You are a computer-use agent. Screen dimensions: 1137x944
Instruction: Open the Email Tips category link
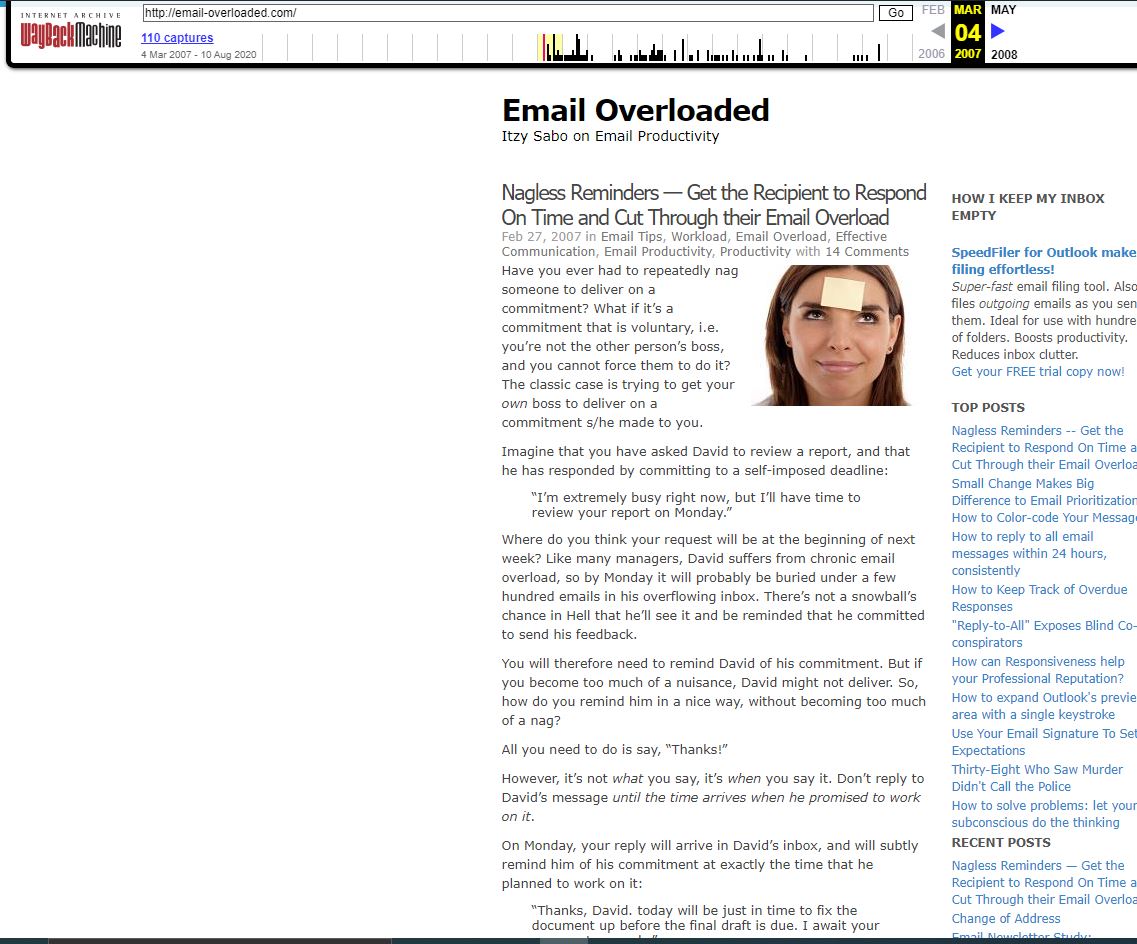click(x=631, y=237)
